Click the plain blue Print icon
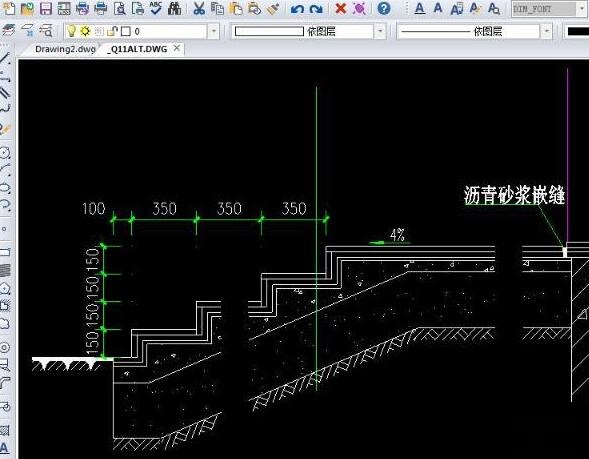This screenshot has height=459, width=589. 100,8
